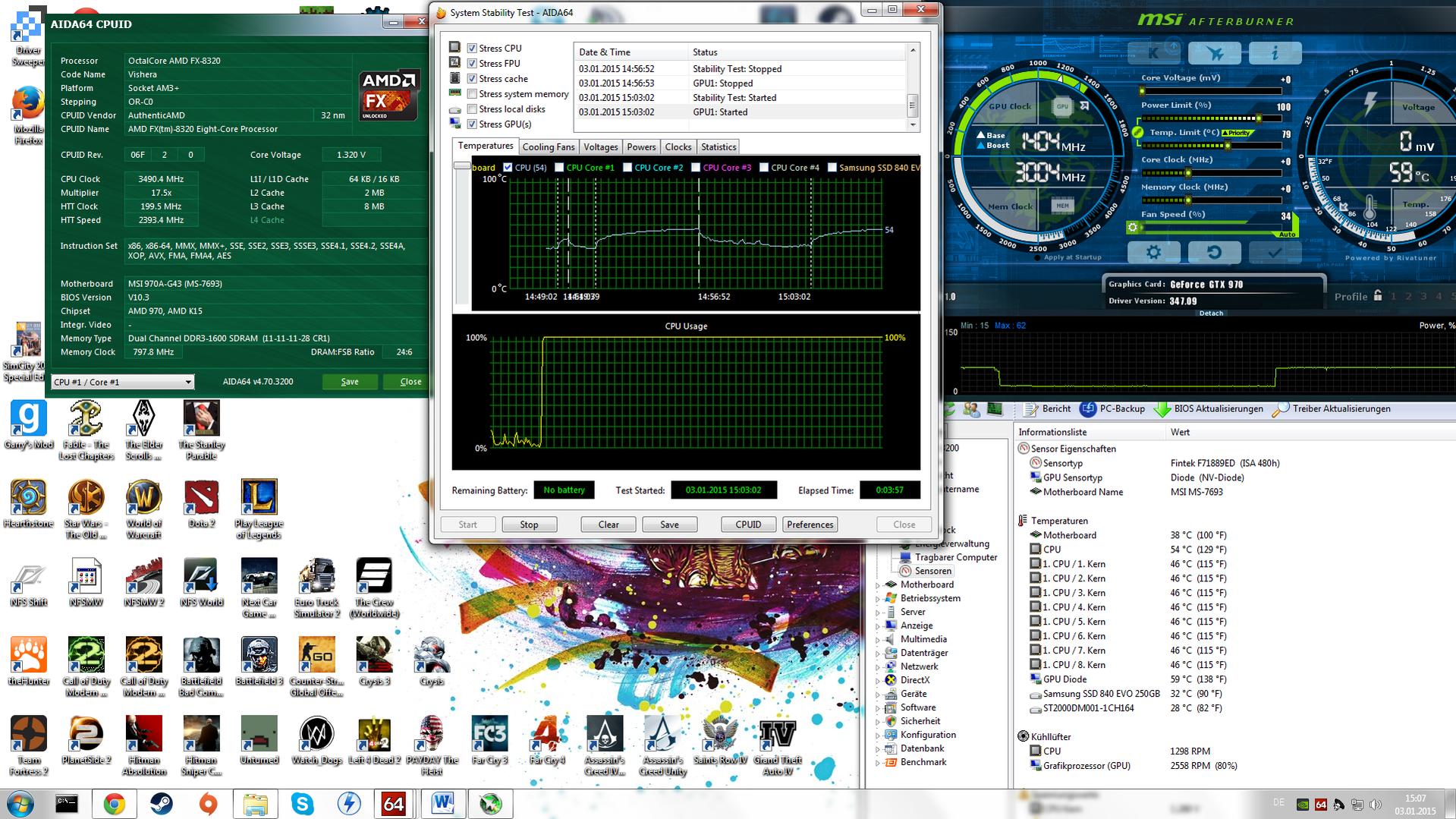
Task: Expand the Motherboard tree node
Action: (x=879, y=585)
